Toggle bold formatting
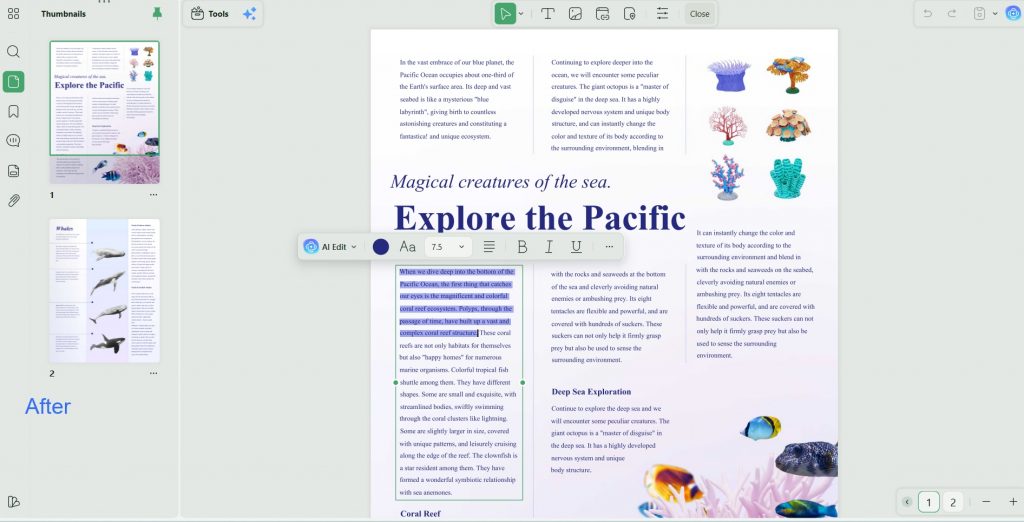Screen dimensions: 1024x522 (522, 246)
